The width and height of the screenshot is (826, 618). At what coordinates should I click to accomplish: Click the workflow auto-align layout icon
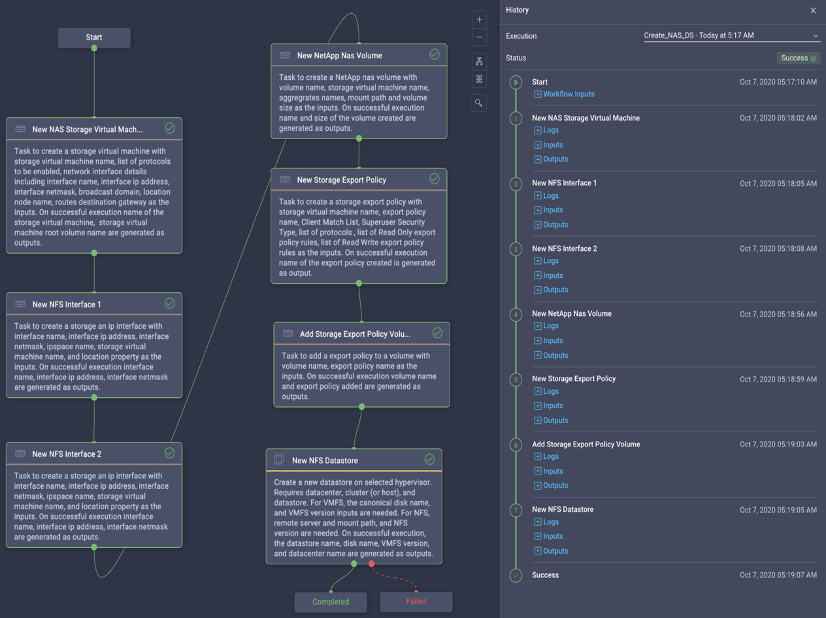coord(479,61)
